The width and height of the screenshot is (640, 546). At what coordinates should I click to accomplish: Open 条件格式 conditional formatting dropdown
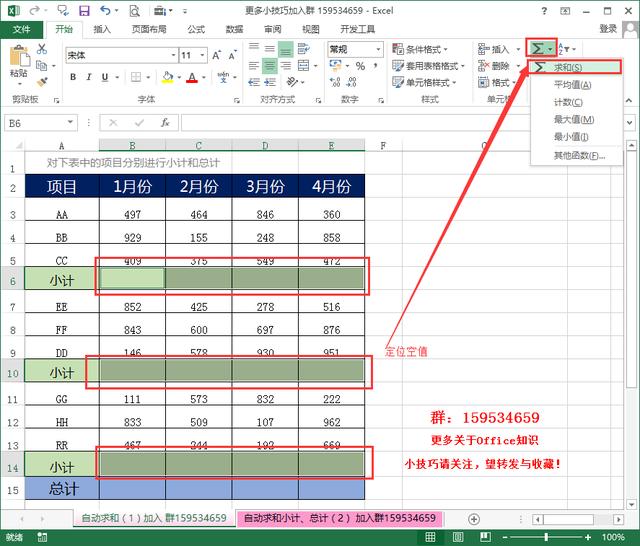[420, 49]
